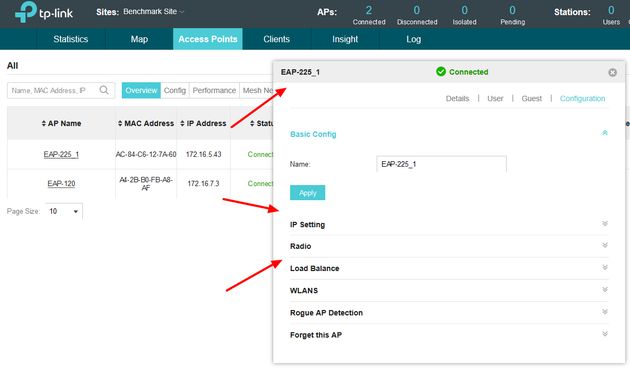Sort by Status column arrows
630x369 pixels.
tap(252, 123)
